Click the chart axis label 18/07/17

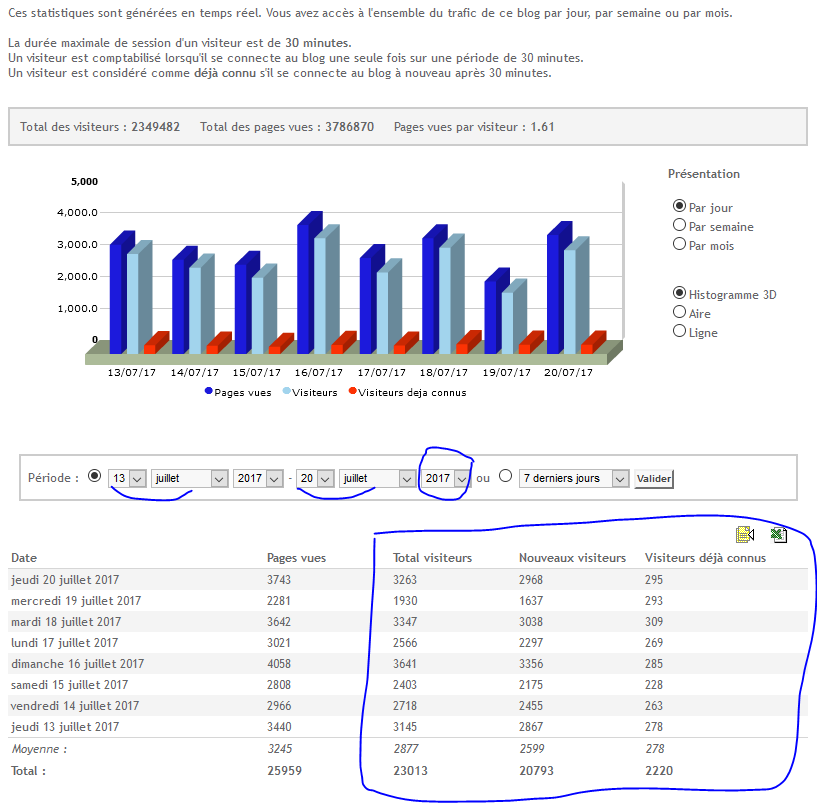tap(443, 373)
